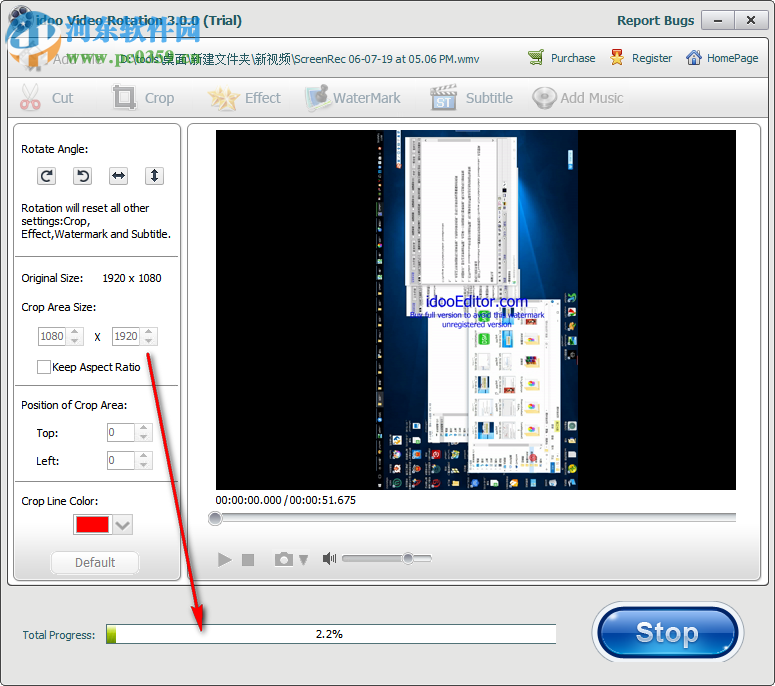The width and height of the screenshot is (775, 686).
Task: Click the Purchase link text
Action: click(x=573, y=58)
